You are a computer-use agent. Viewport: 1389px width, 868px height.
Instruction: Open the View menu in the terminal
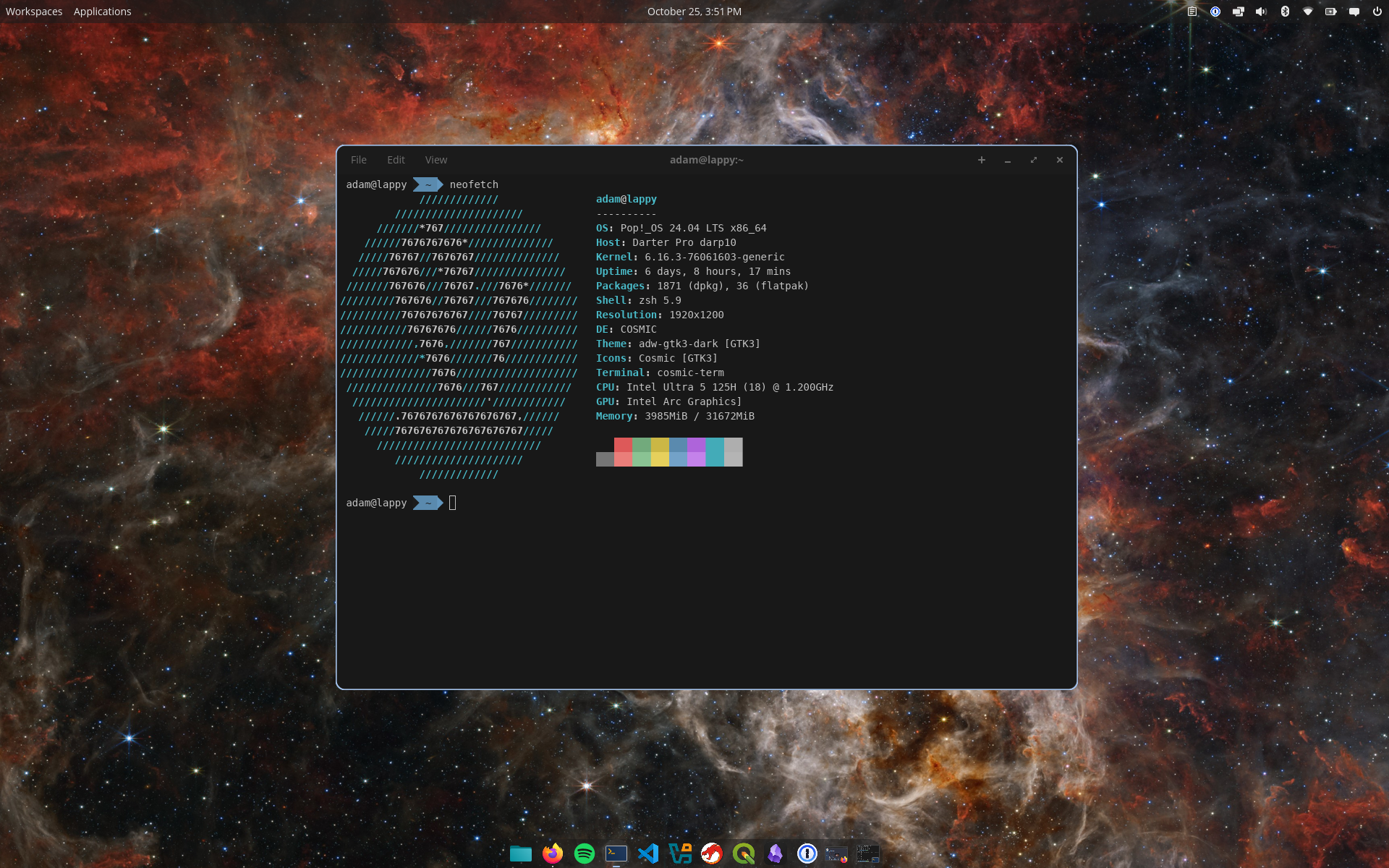tap(436, 160)
